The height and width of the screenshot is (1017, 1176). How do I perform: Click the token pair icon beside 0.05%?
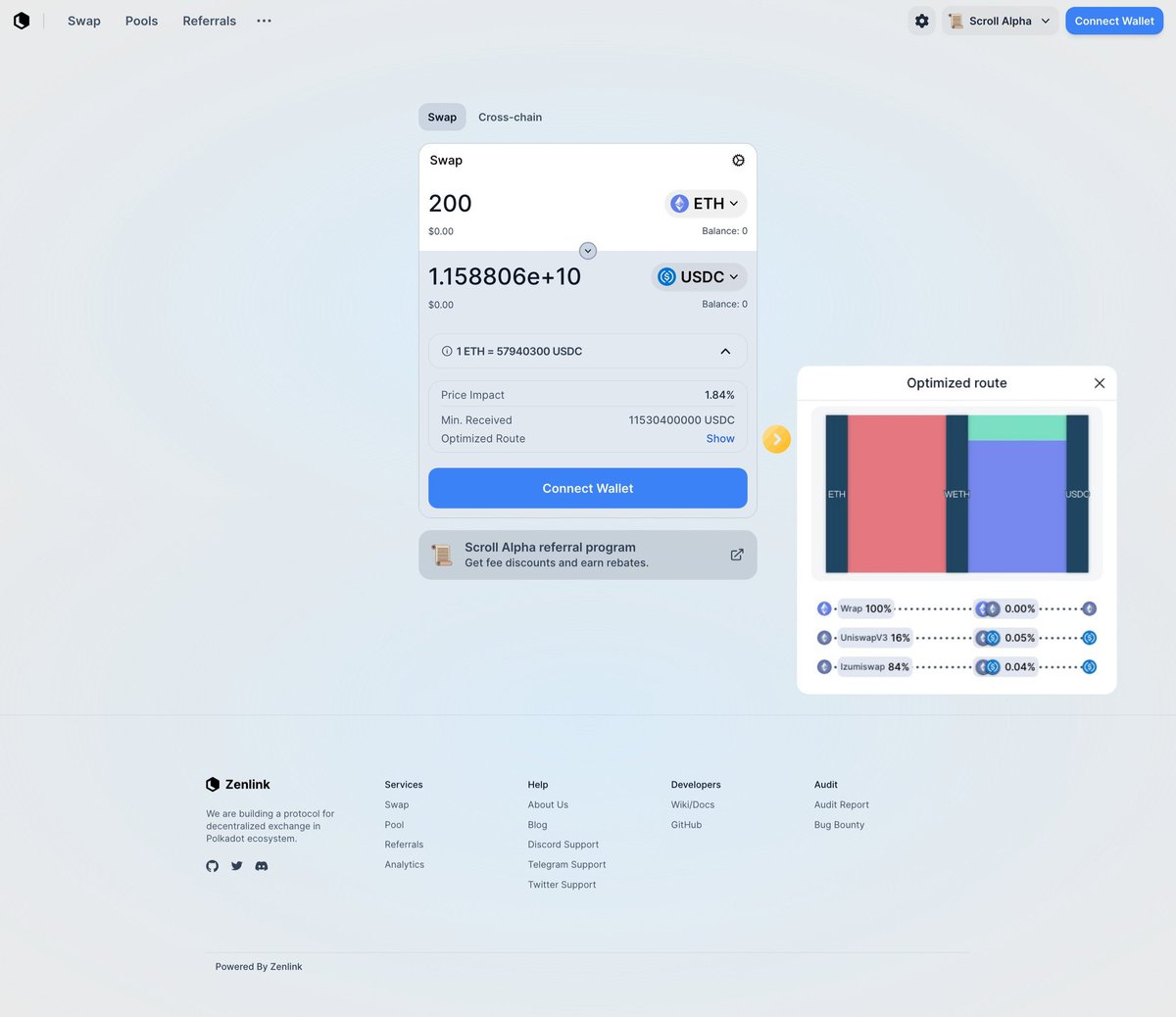point(988,638)
